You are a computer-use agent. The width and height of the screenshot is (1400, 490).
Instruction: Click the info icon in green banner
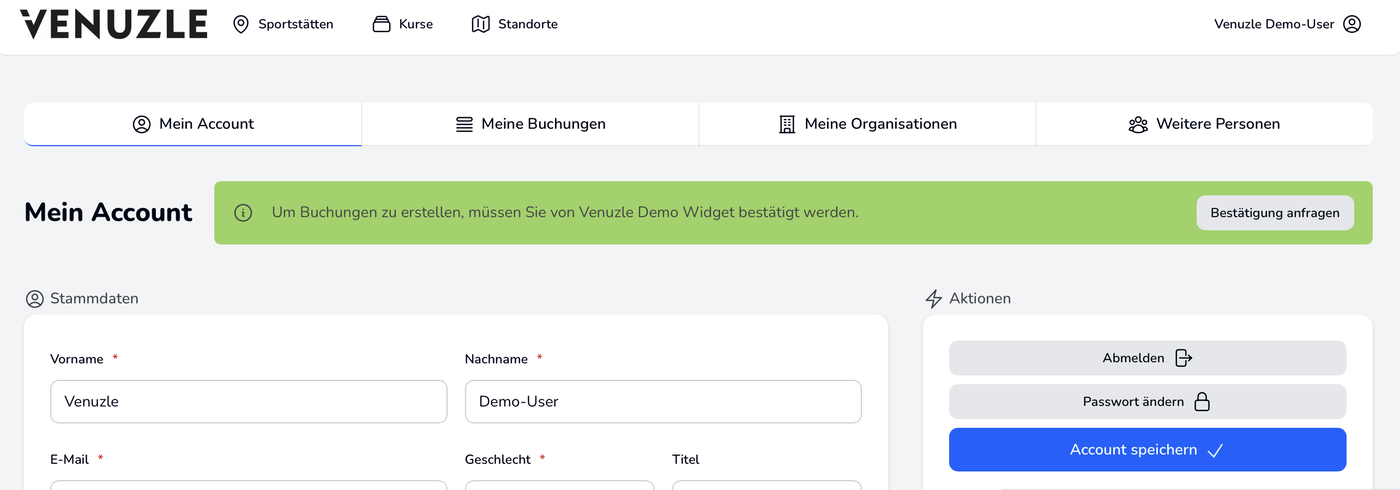coord(243,213)
